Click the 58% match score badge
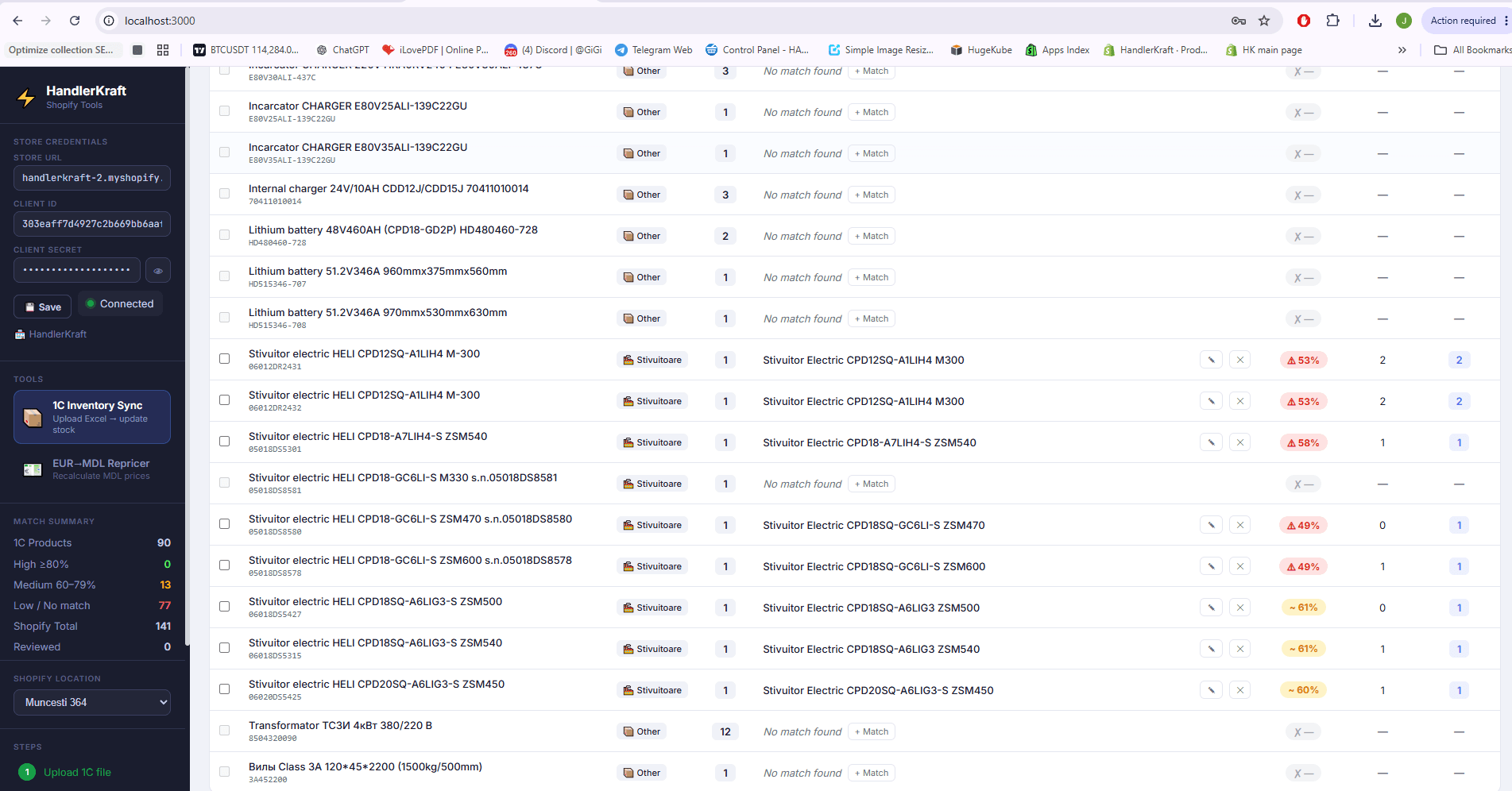The height and width of the screenshot is (791, 1512). [x=1303, y=442]
